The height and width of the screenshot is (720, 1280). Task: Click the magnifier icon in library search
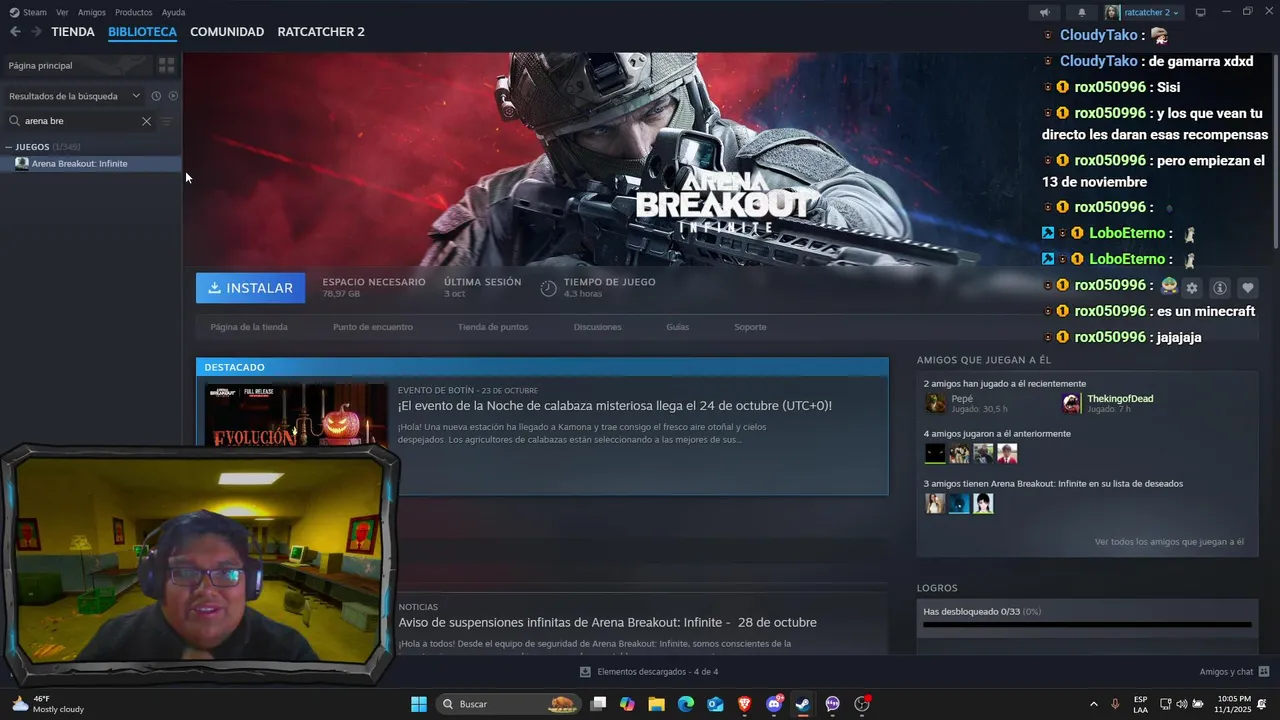click(x=15, y=121)
